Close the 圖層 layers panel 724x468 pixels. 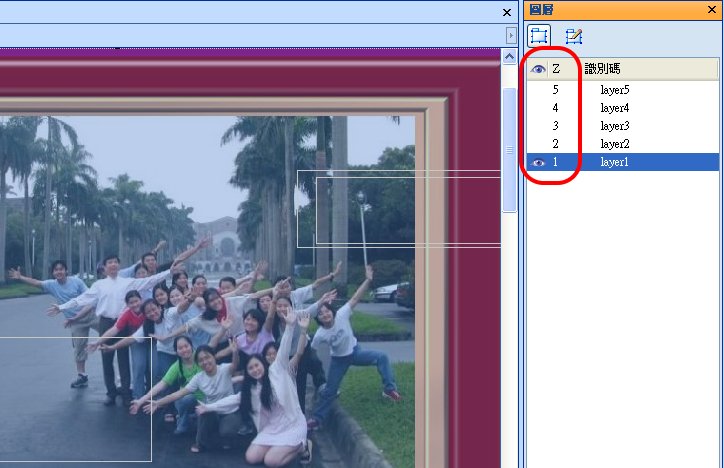[x=711, y=10]
